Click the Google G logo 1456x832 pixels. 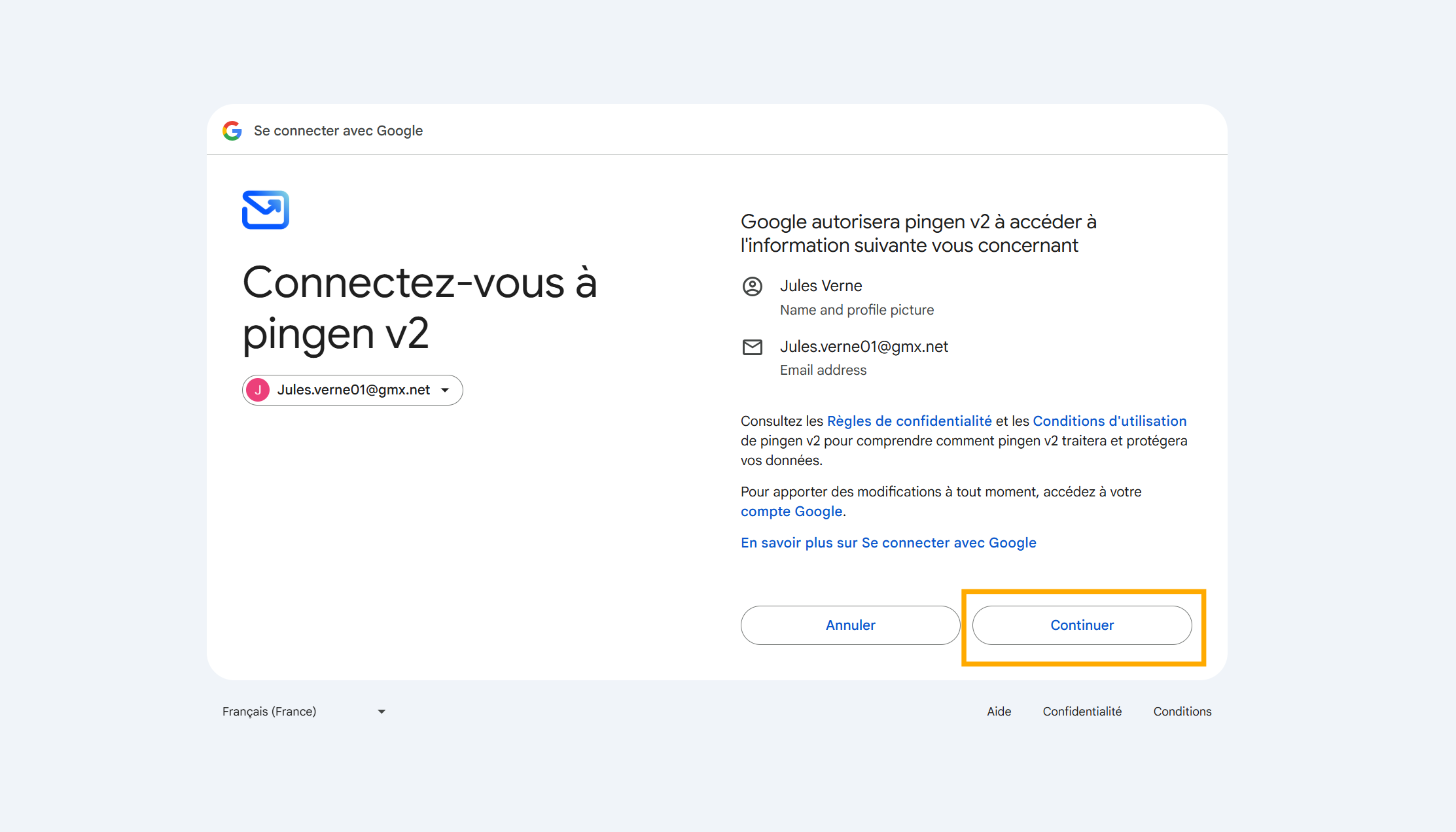tap(232, 131)
